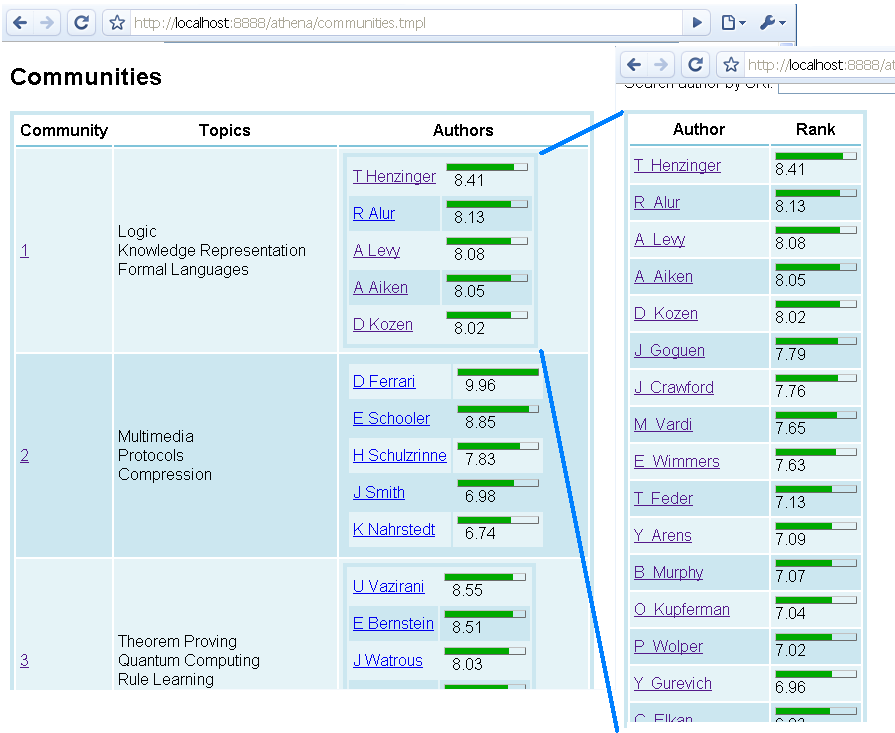Open the Y_Arens author link
The image size is (895, 733).
[x=662, y=535]
